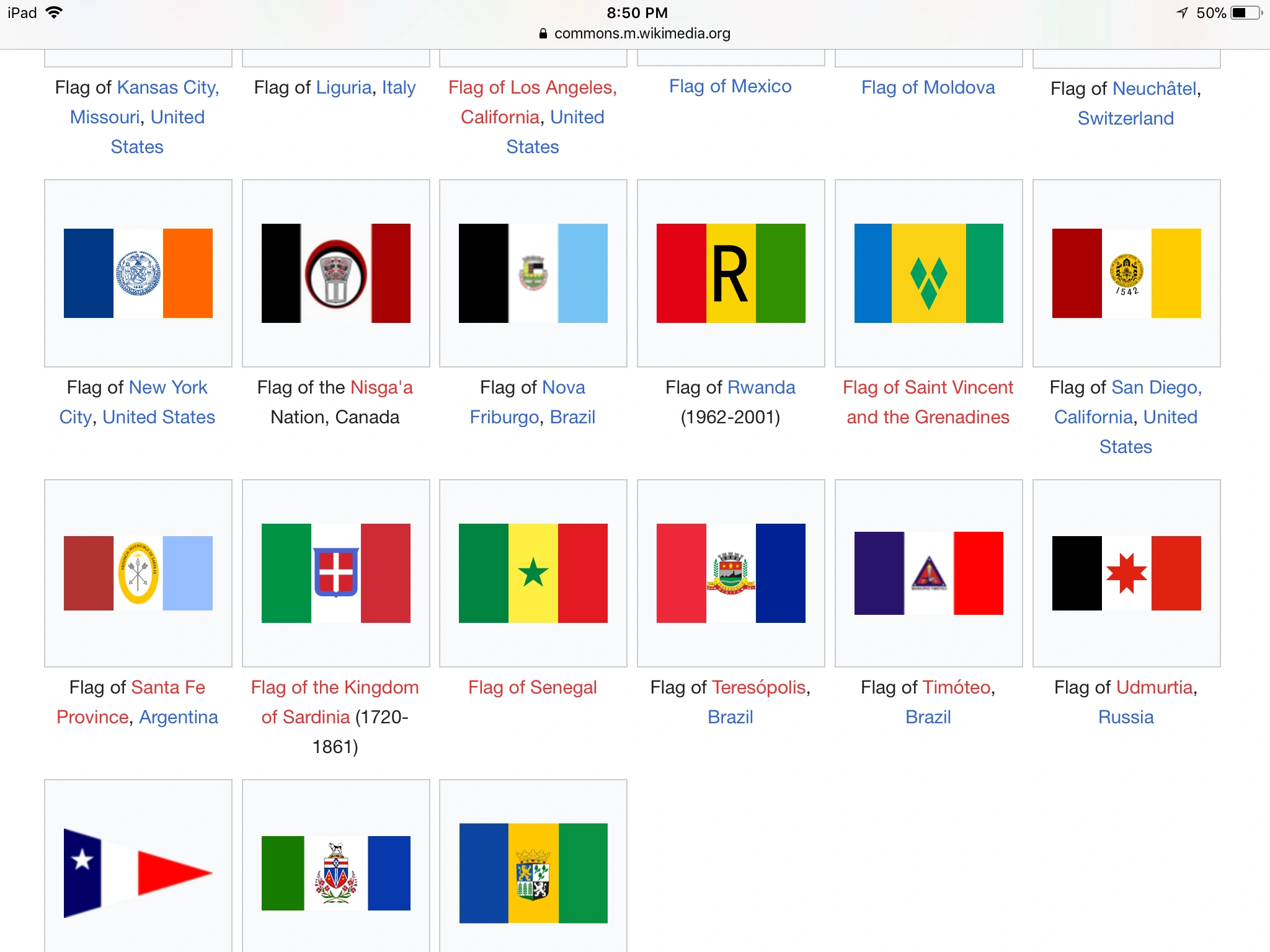Screen dimensions: 1270x952
Task: Open the Flag of Moldova link
Action: pyautogui.click(x=928, y=87)
